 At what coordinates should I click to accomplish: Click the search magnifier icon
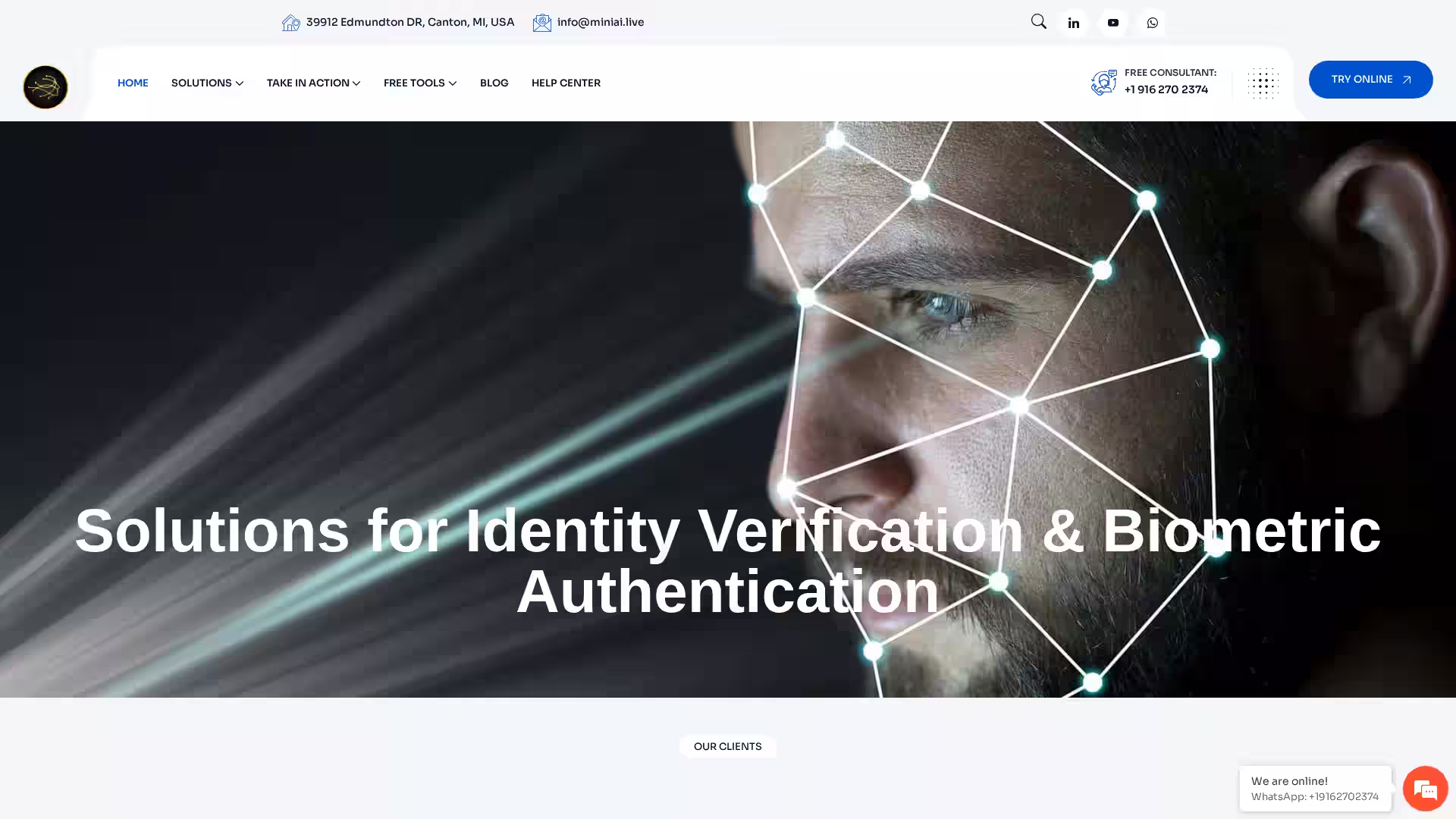click(1038, 22)
